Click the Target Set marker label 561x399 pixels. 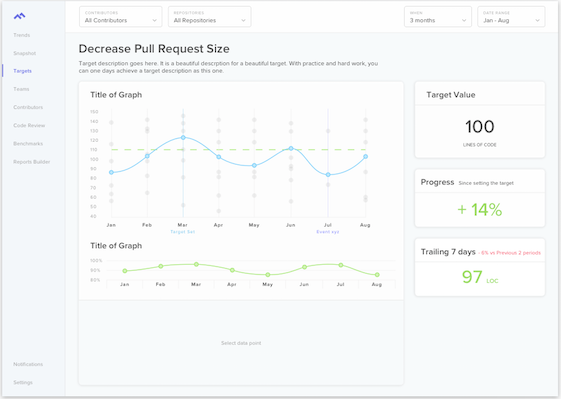click(182, 232)
